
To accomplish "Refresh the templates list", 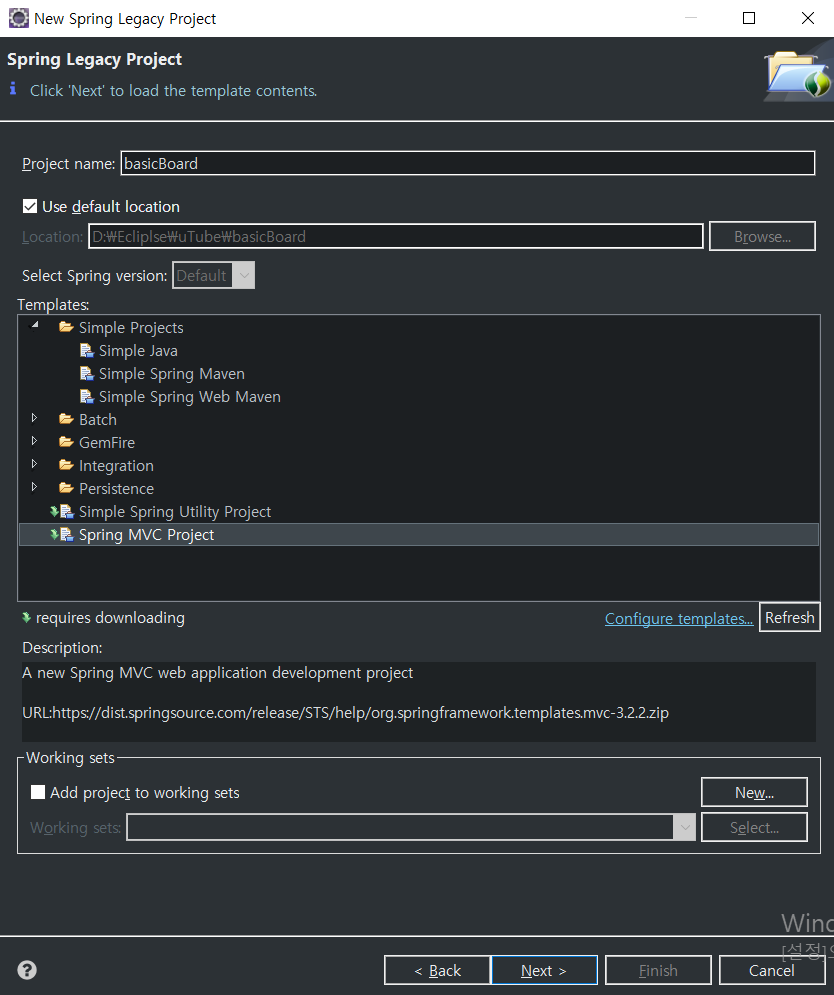I will click(x=790, y=617).
